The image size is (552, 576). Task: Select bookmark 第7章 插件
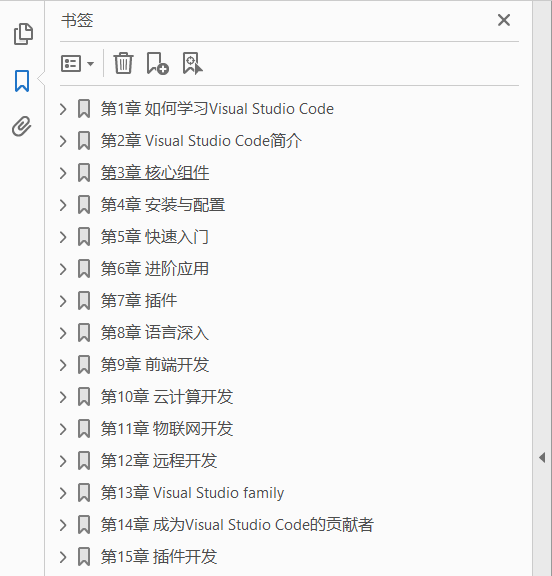point(139,300)
